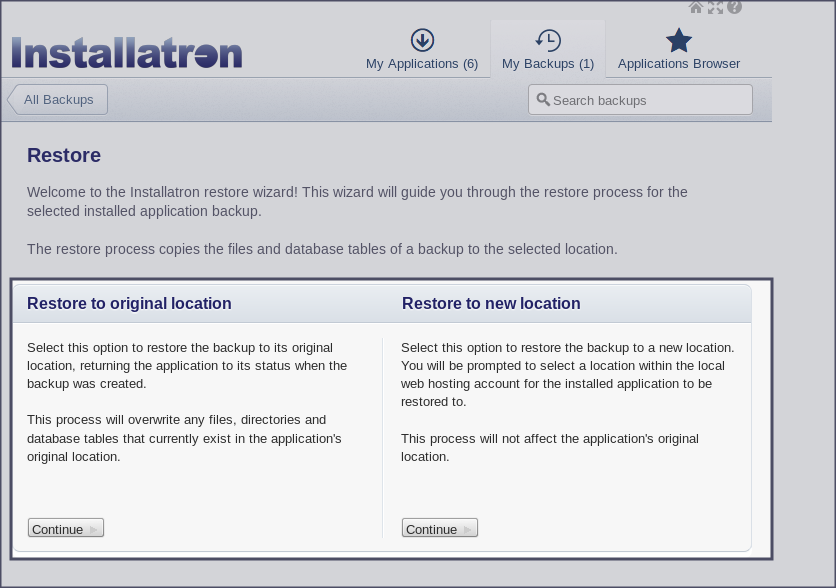
Task: Click the My Applications download arrow icon
Action: [x=422, y=40]
